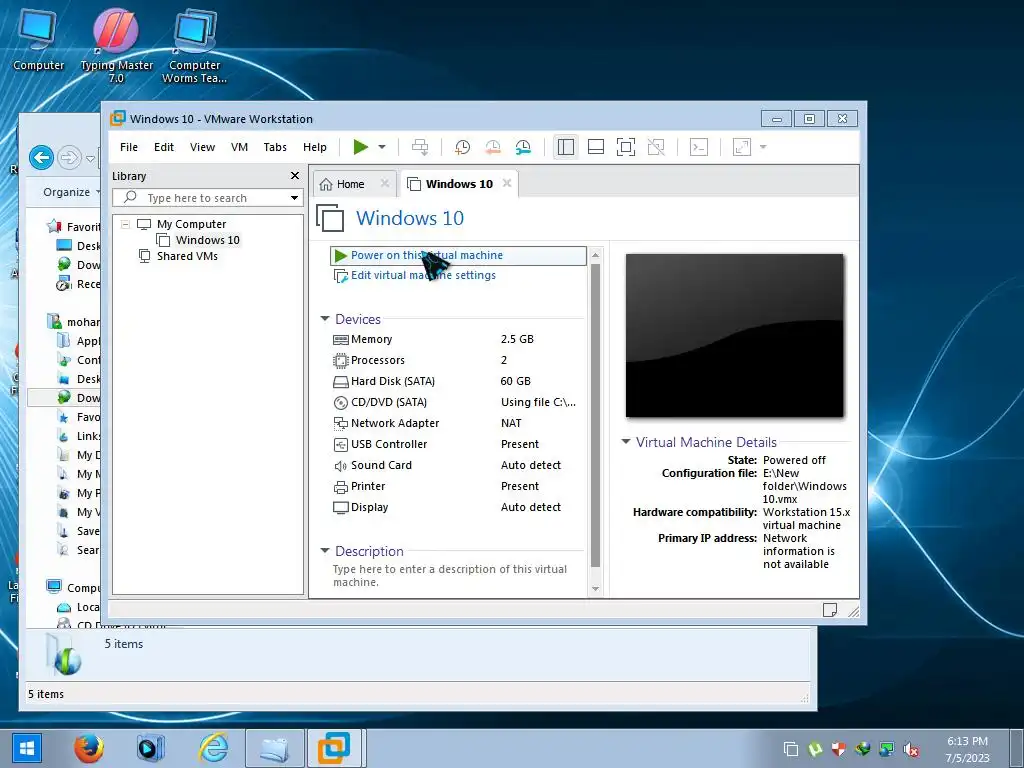Click the Back button in Explorer window
1024x768 pixels.
(x=41, y=157)
